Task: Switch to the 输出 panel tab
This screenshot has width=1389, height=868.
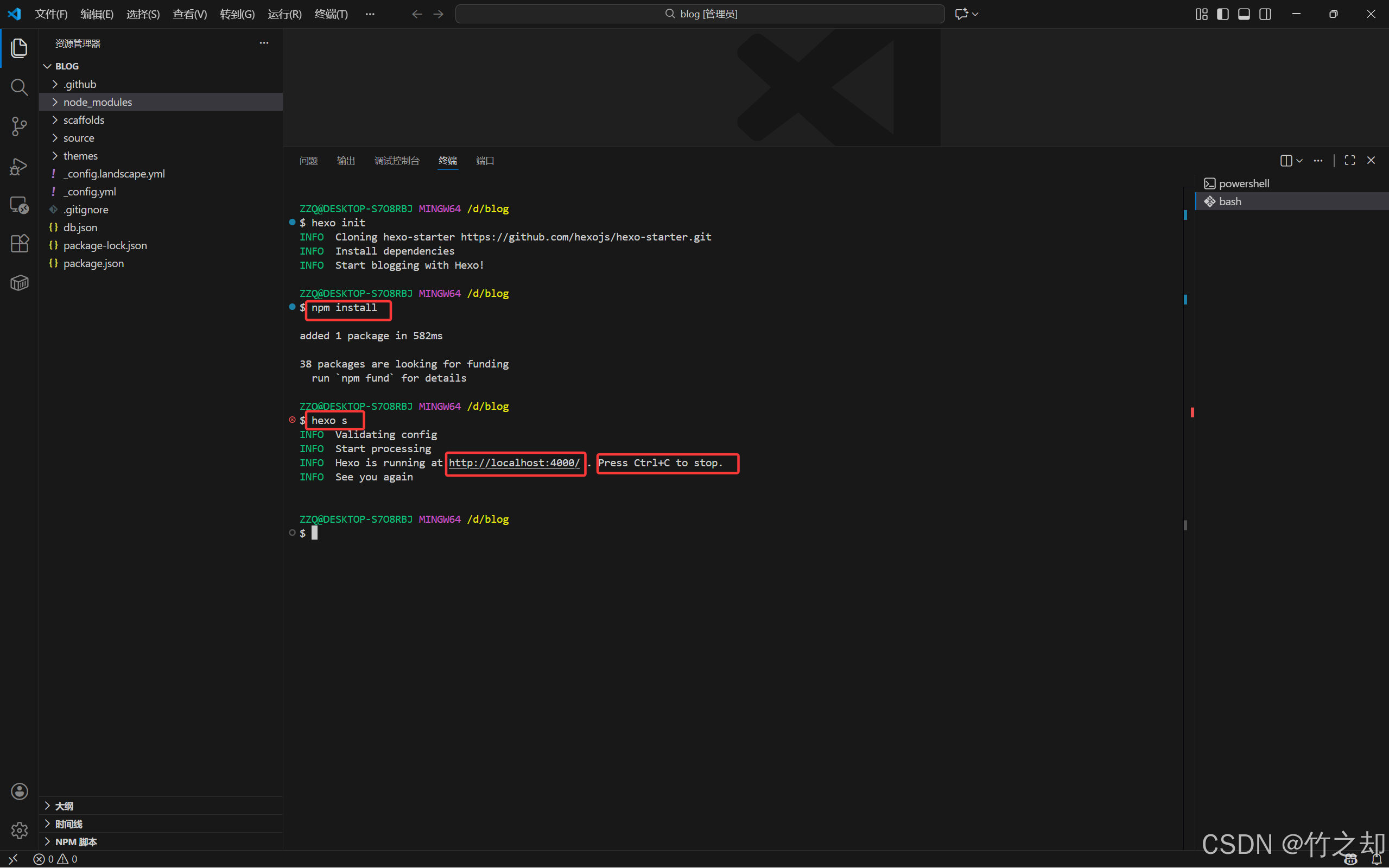Action: click(x=346, y=161)
